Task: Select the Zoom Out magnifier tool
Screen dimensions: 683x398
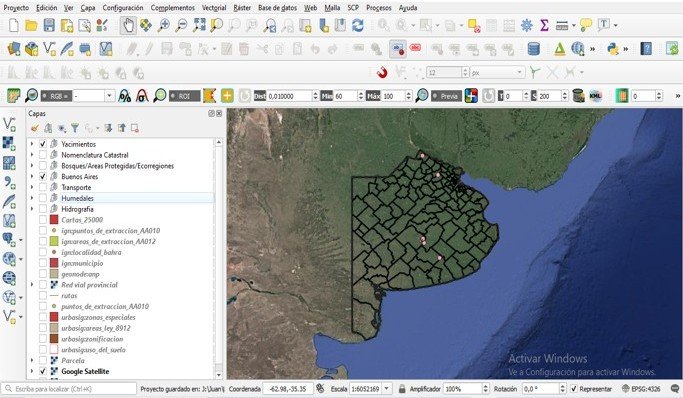Action: click(x=181, y=25)
